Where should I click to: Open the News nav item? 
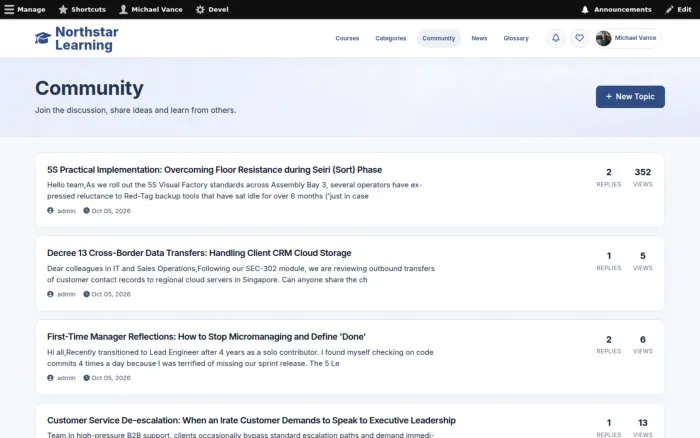[x=479, y=38]
